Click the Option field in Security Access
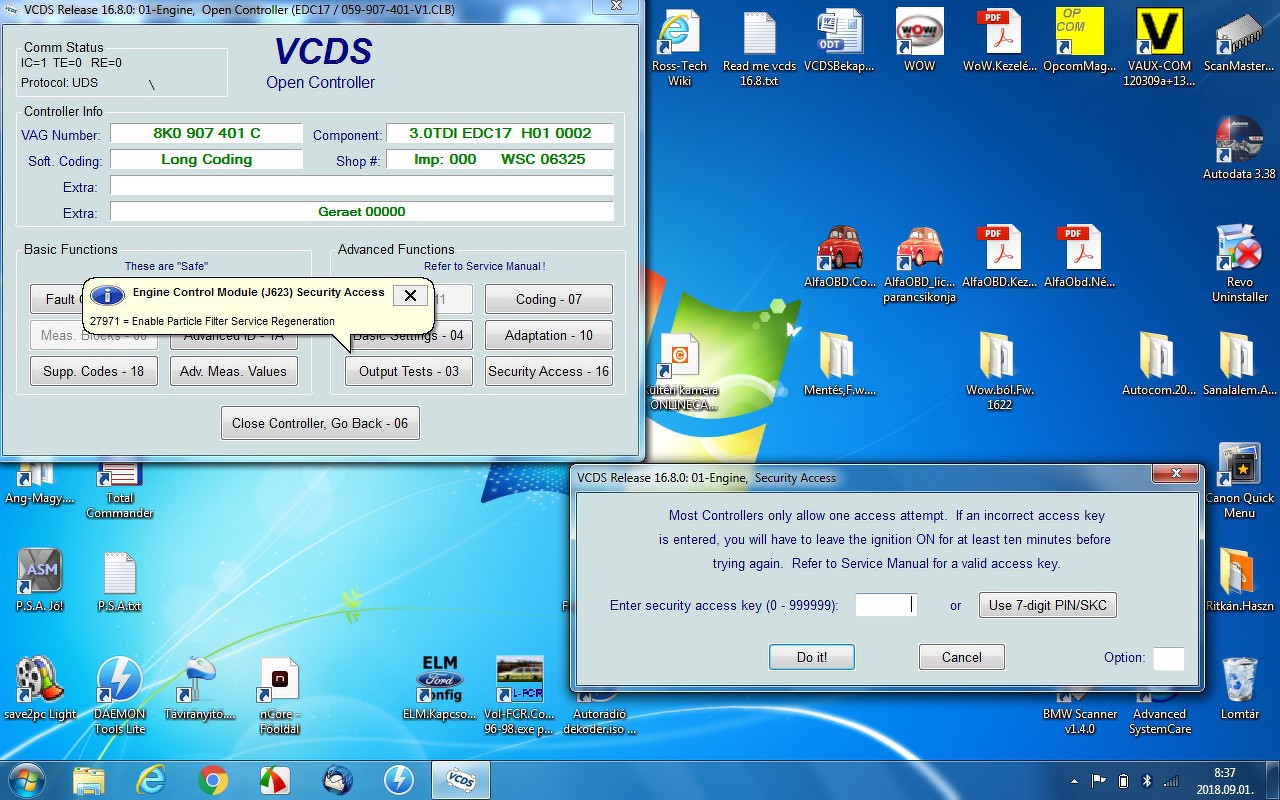The height and width of the screenshot is (800, 1280). [x=1168, y=658]
